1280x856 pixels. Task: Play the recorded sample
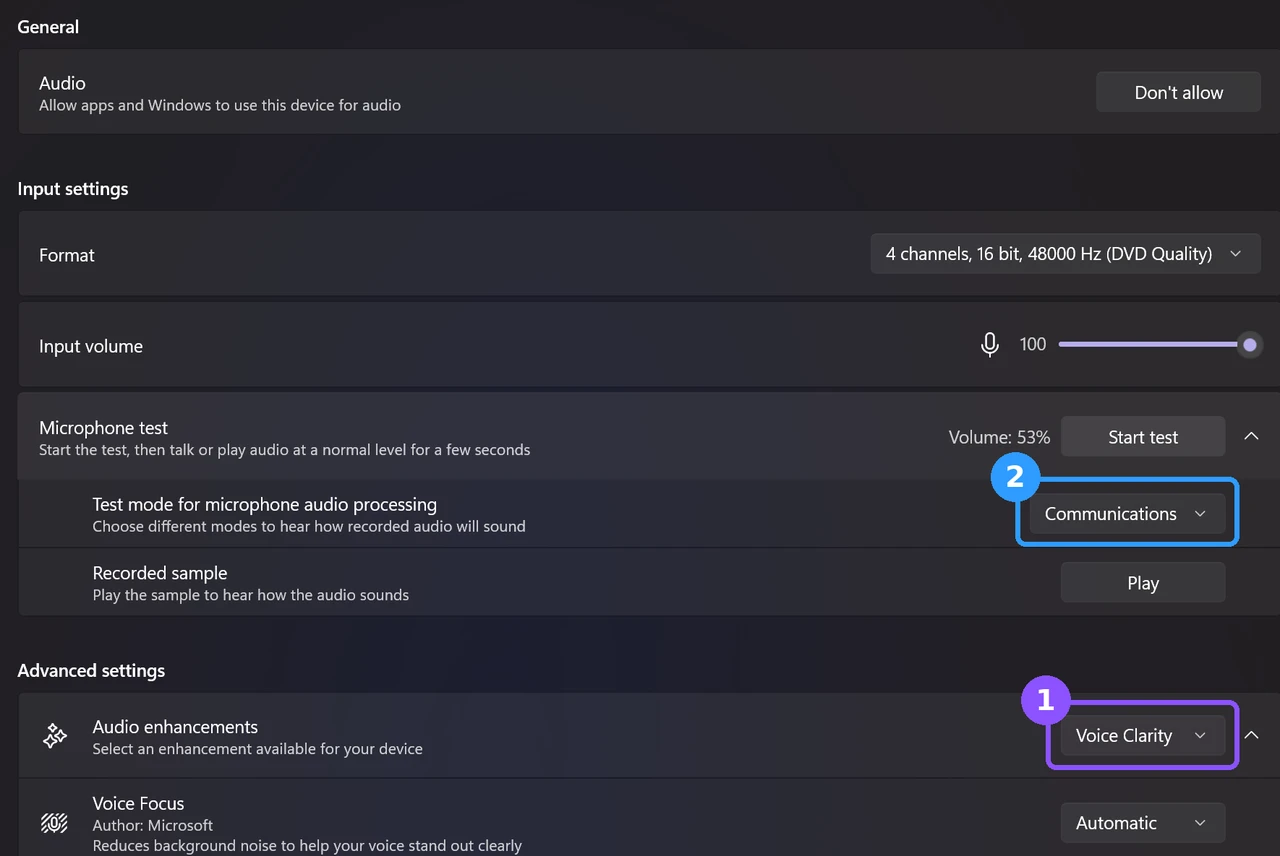click(1143, 583)
